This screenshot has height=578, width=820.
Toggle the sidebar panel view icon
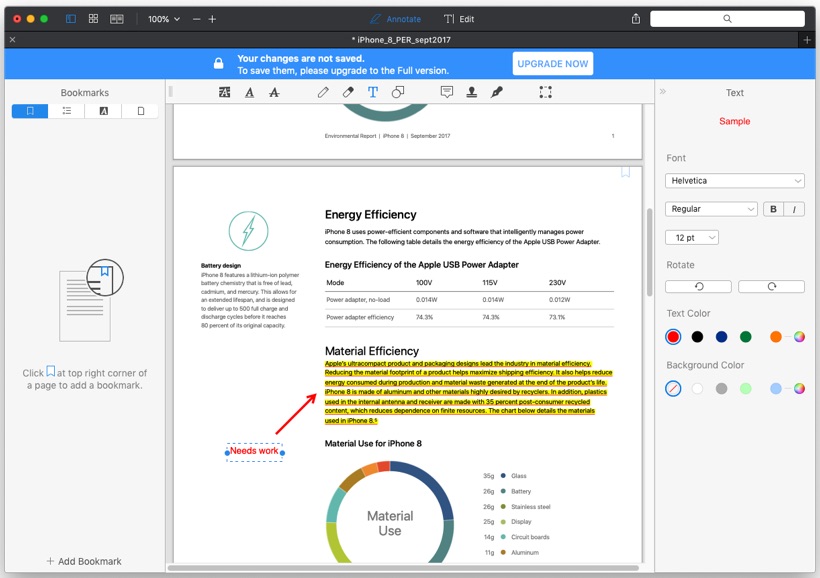click(71, 19)
